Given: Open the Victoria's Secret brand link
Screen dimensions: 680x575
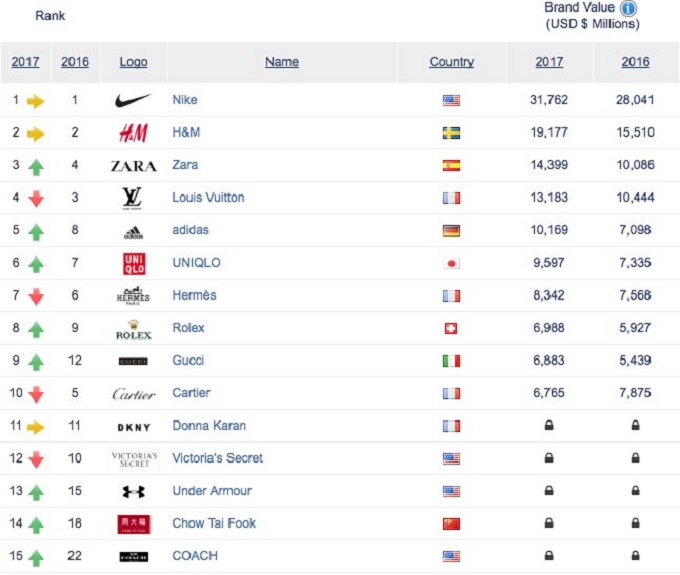Looking at the screenshot, I should click(x=218, y=458).
